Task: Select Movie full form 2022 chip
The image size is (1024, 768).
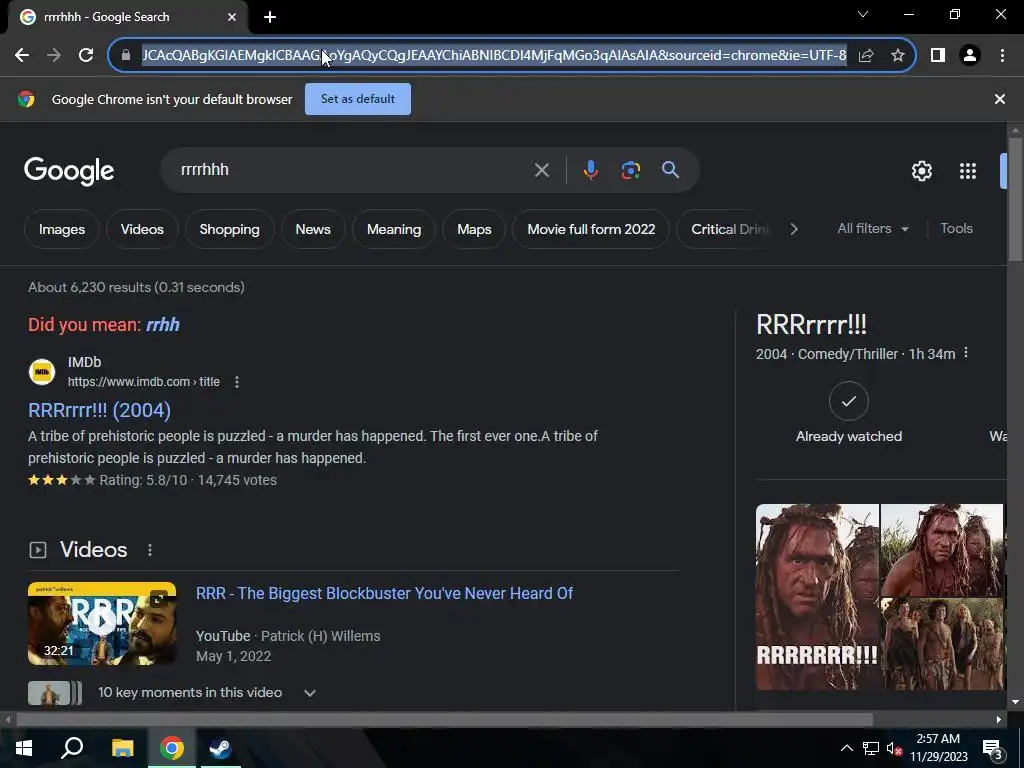Action: (x=591, y=229)
